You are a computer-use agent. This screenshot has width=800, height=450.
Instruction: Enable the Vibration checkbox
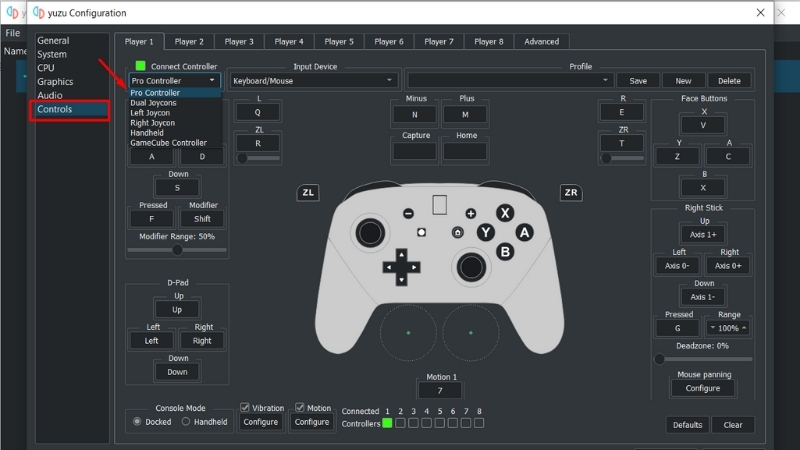point(245,407)
